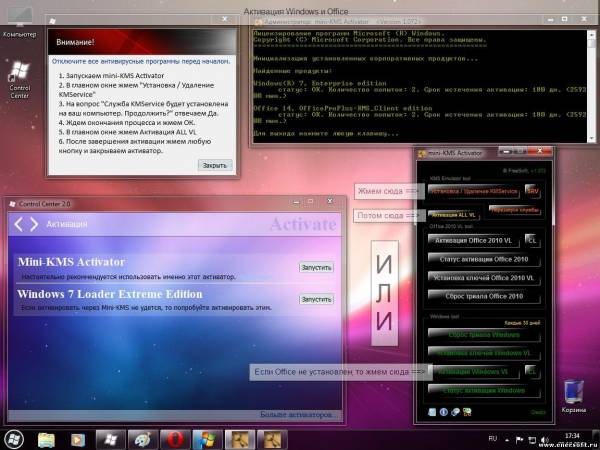Screen dimensions: 600x450
Task: Show hidden tray icons arrow
Action: 507,440
